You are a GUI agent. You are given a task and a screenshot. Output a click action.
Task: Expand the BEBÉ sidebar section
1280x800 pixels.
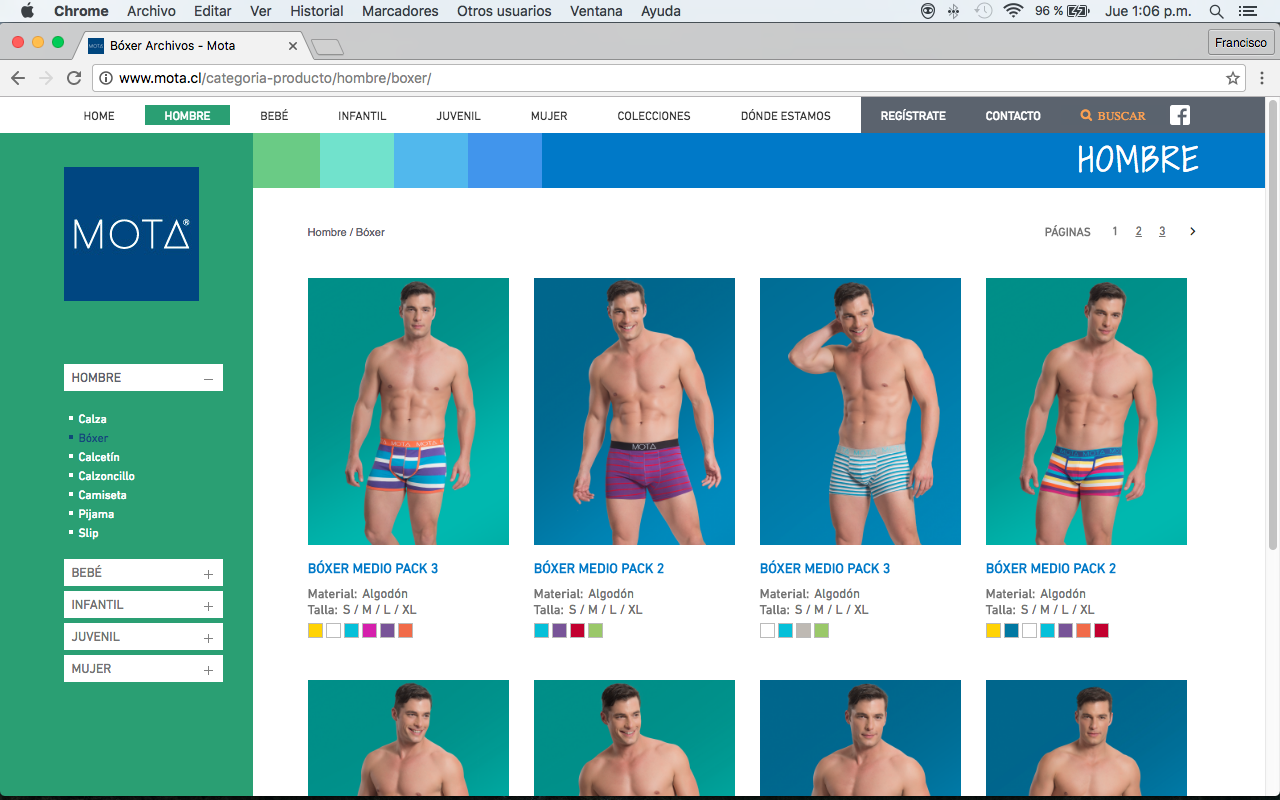click(x=208, y=574)
